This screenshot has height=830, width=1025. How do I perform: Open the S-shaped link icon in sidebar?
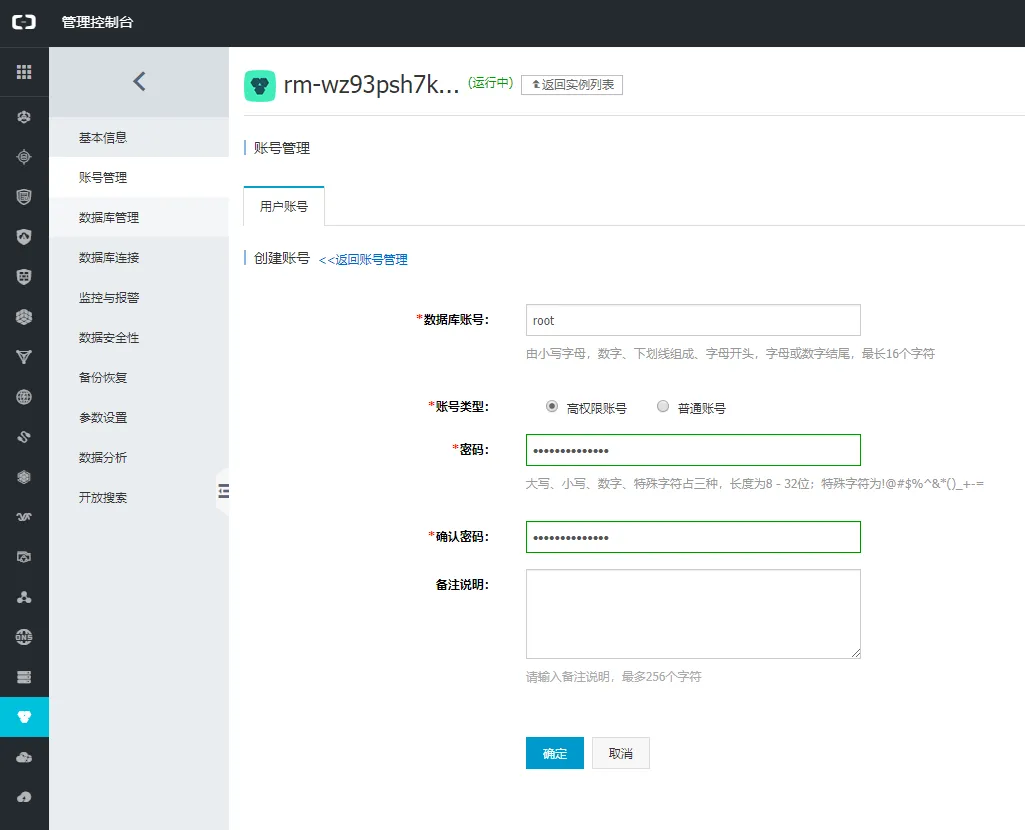coord(24,437)
